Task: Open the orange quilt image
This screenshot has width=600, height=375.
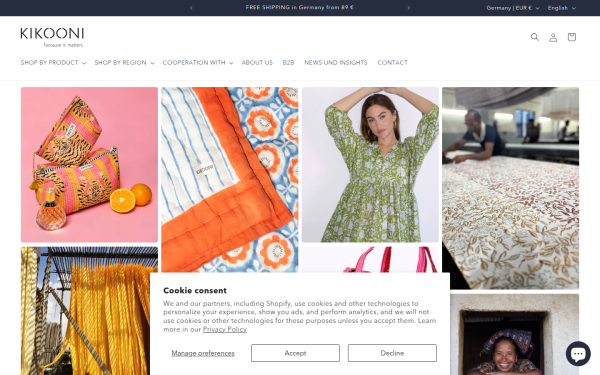Action: pyautogui.click(x=230, y=179)
